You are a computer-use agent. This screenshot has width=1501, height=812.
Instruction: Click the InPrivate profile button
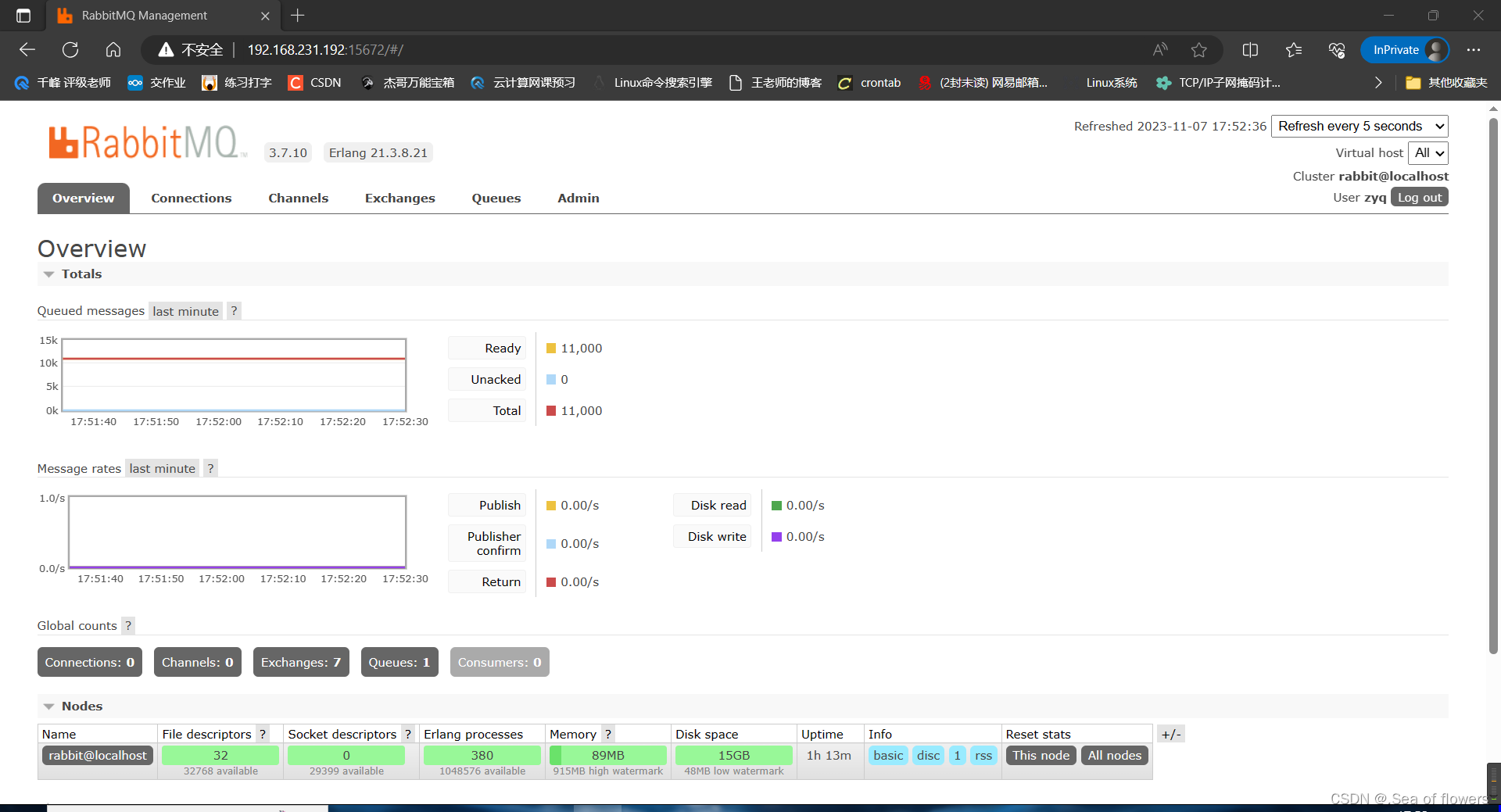[1405, 50]
